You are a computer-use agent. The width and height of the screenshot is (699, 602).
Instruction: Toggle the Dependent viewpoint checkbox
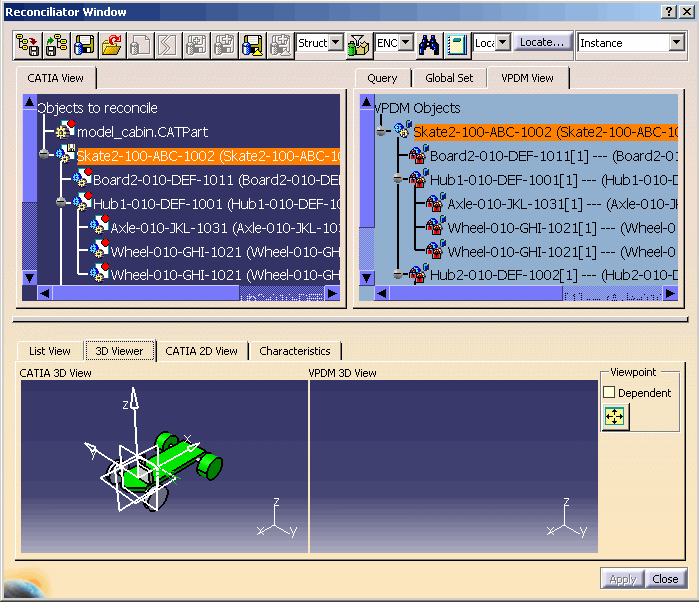609,392
